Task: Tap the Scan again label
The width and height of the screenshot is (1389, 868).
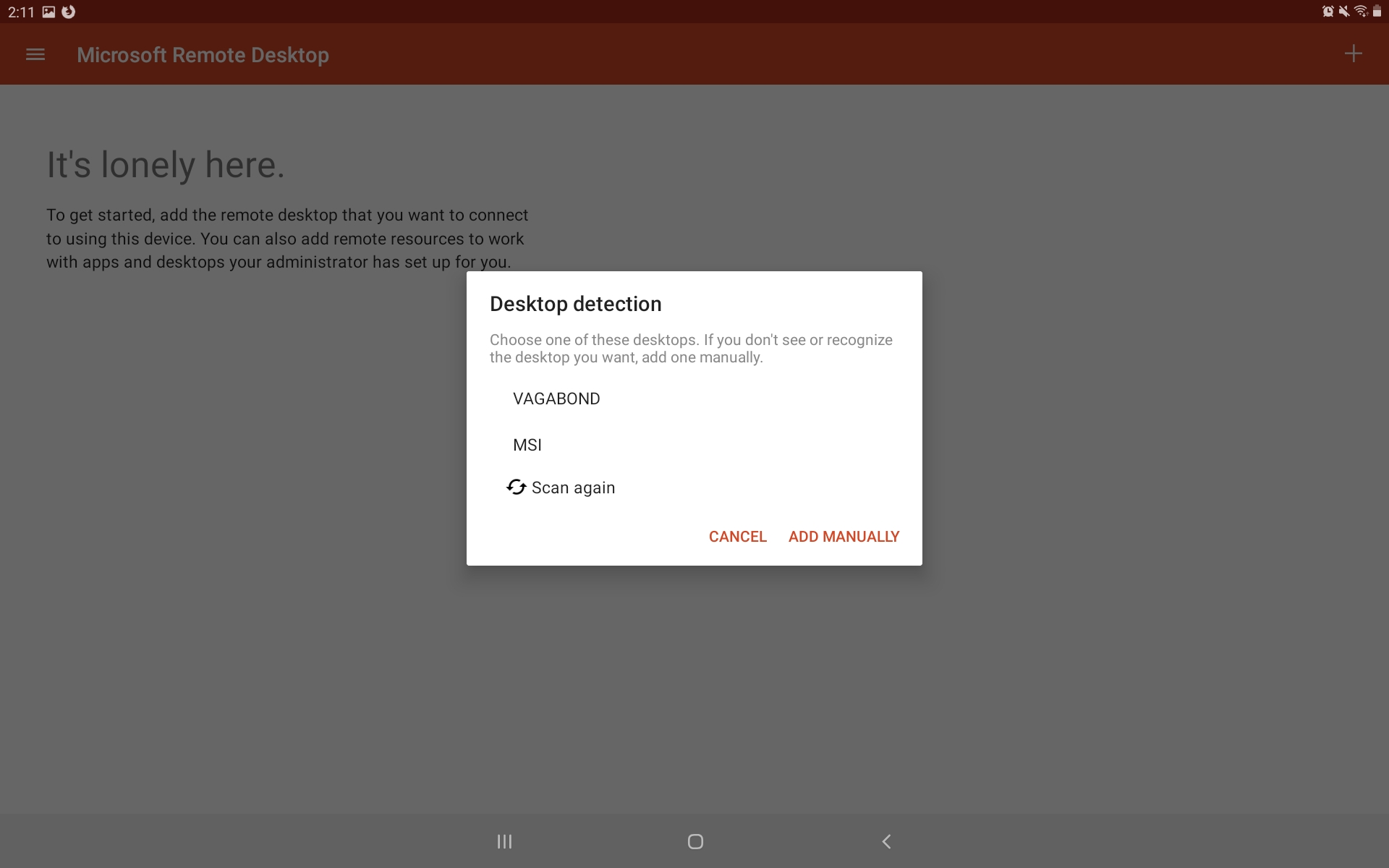Action: click(x=573, y=488)
